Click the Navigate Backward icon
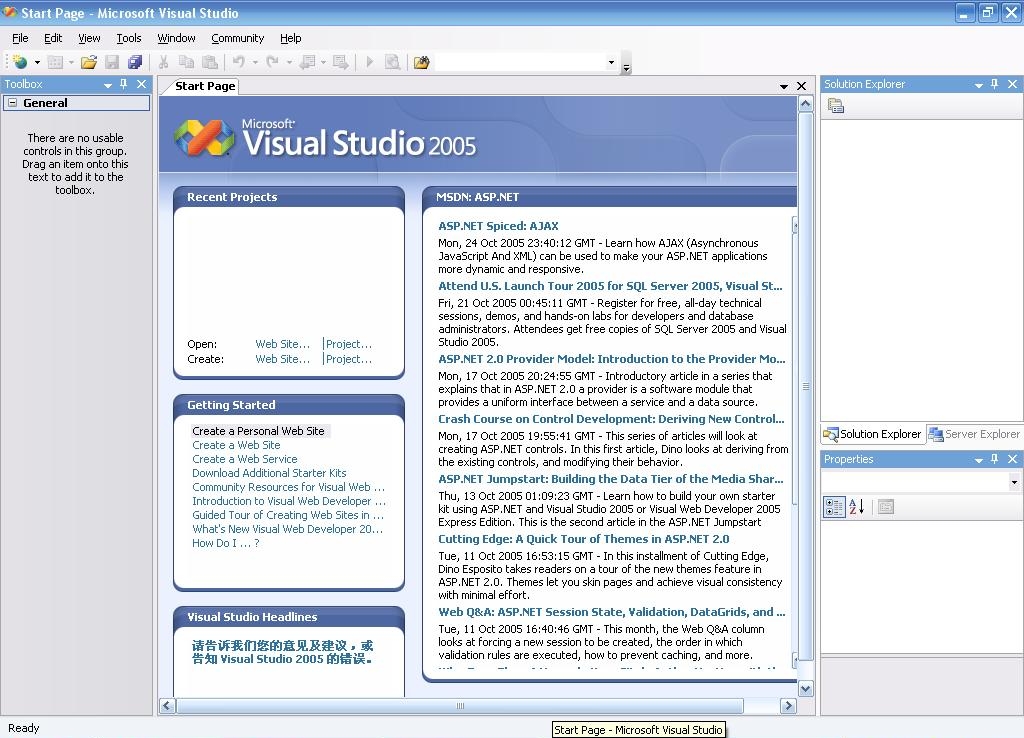Viewport: 1024px width, 738px height. tap(307, 63)
